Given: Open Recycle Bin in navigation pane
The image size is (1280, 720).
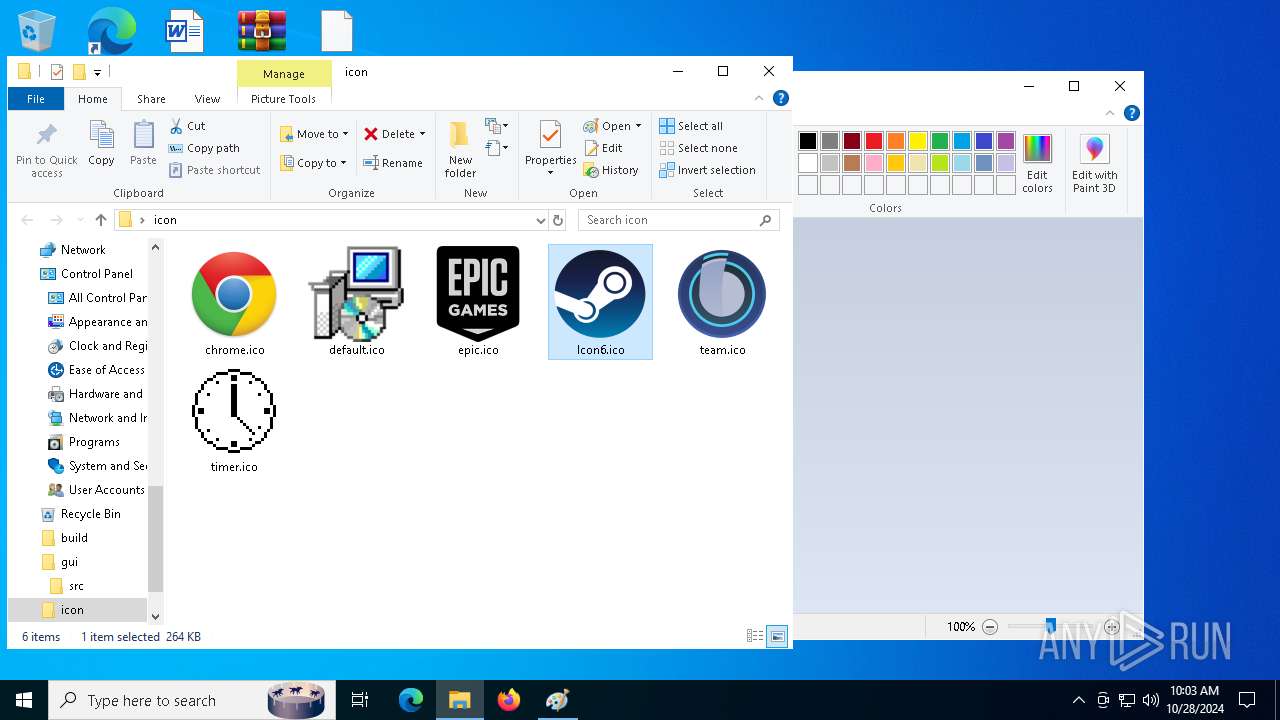Looking at the screenshot, I should coord(90,514).
